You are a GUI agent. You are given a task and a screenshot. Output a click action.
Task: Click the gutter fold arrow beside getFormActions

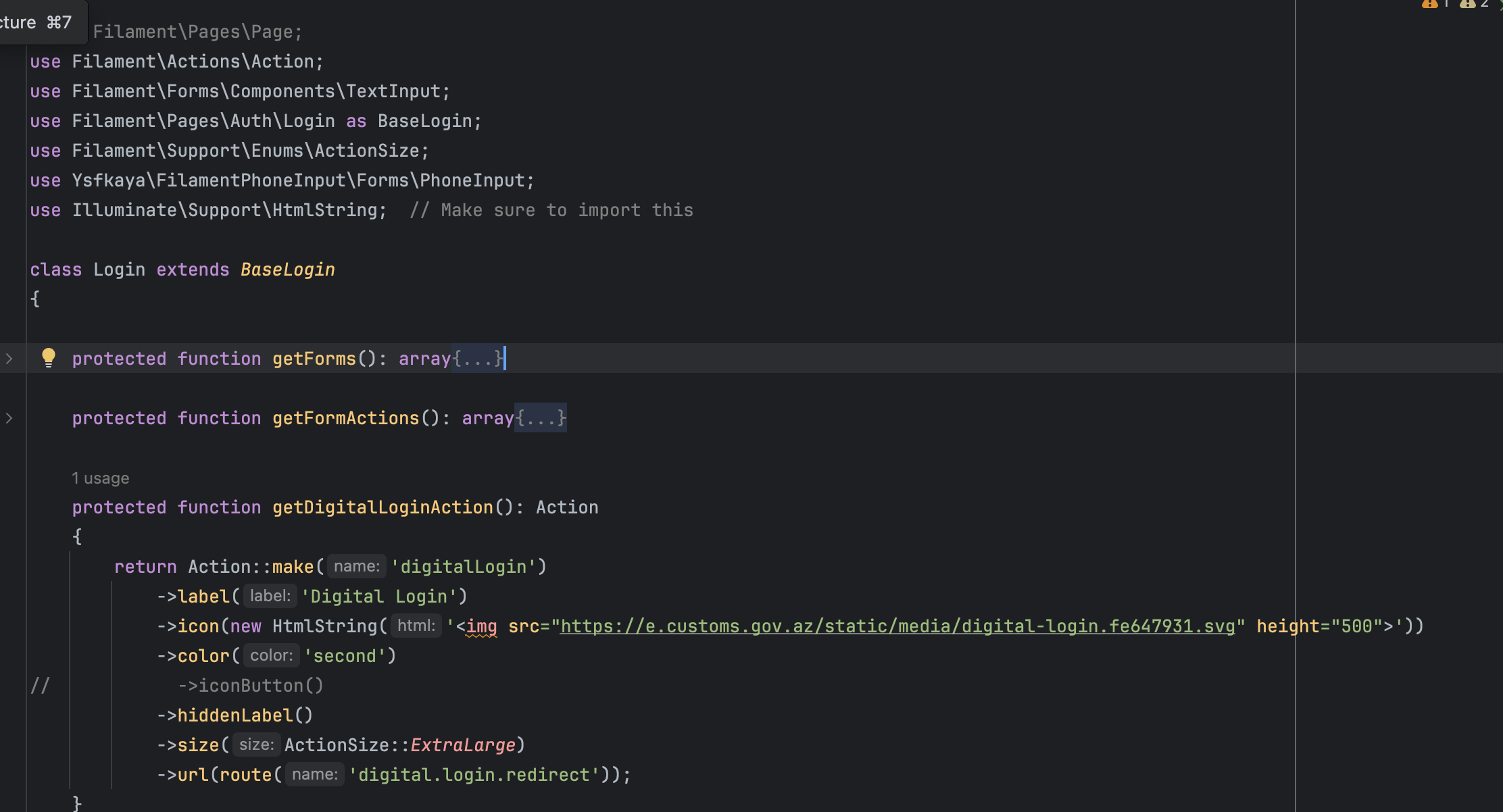(9, 418)
